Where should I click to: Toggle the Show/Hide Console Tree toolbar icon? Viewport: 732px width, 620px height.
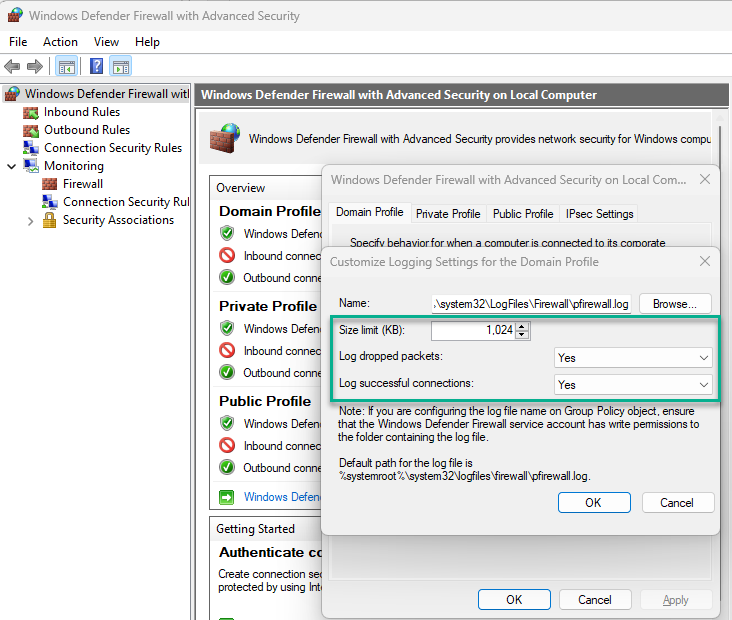(x=66, y=67)
